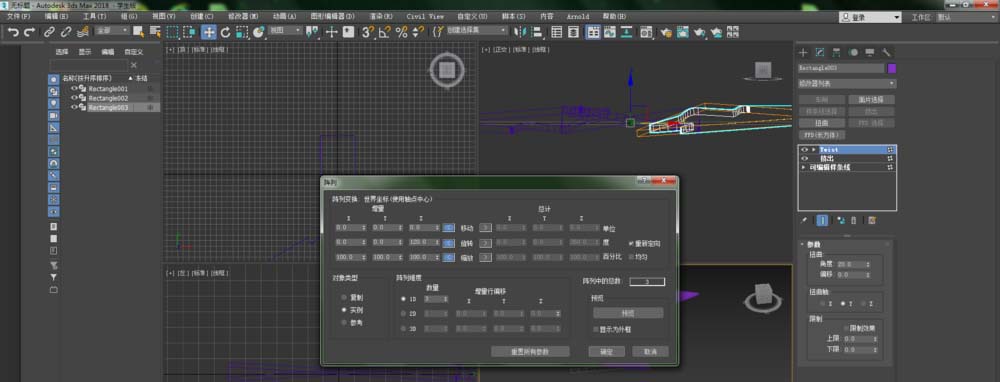Select the Unlink Selection icon
Viewport: 1000px width, 382px height.
[66, 31]
